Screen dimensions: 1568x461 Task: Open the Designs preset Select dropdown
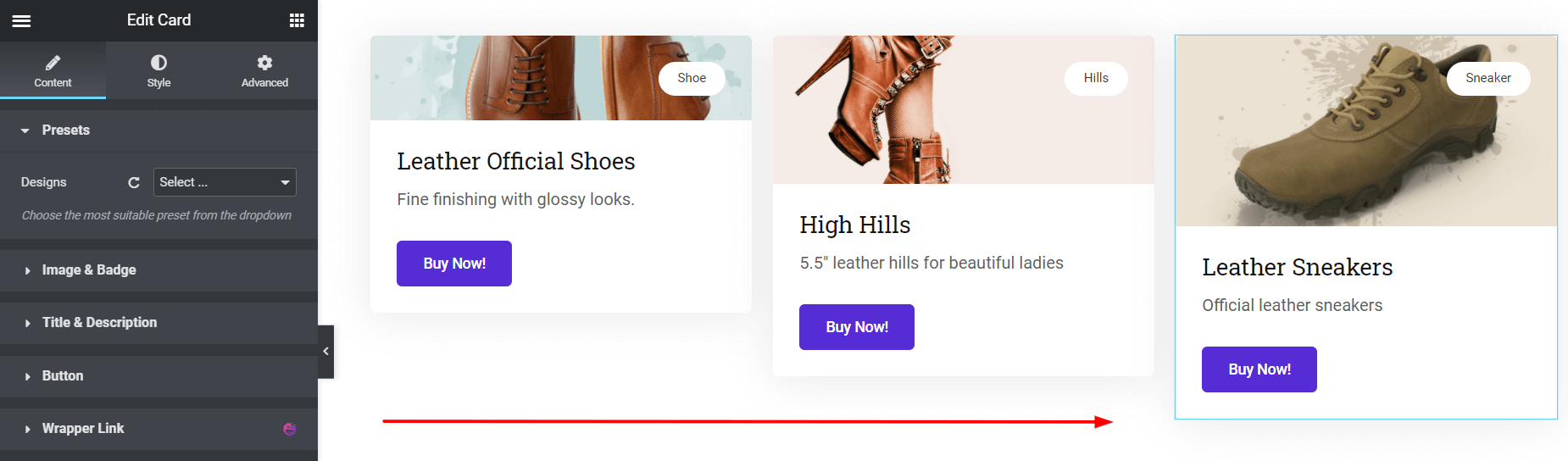click(225, 182)
